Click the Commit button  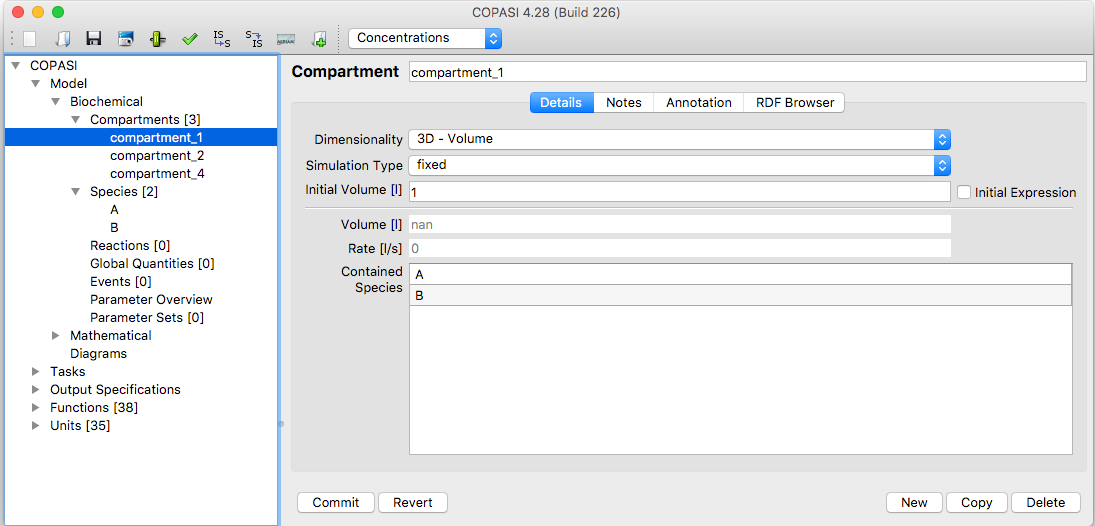336,502
